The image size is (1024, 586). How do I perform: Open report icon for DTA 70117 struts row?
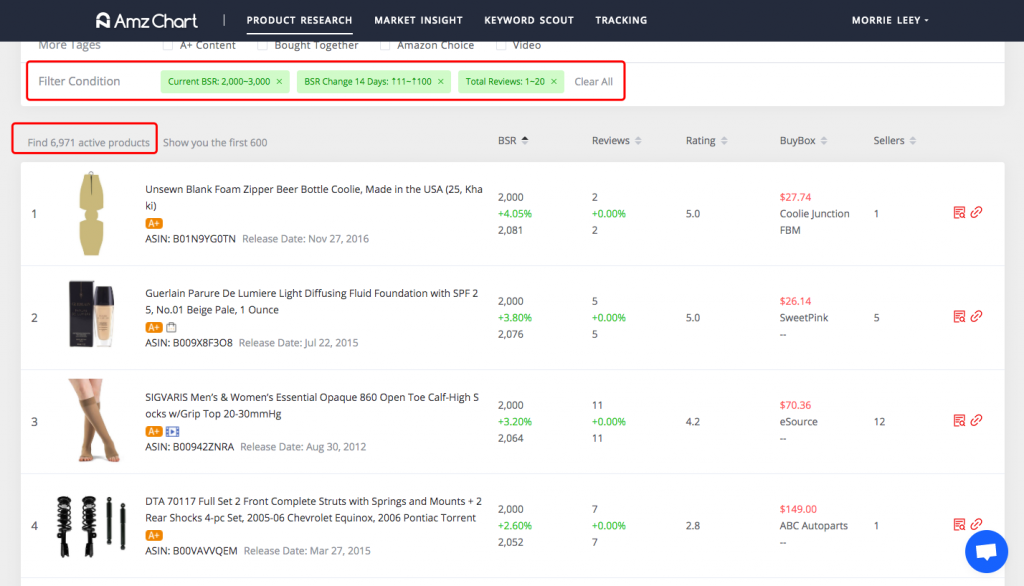(959, 524)
